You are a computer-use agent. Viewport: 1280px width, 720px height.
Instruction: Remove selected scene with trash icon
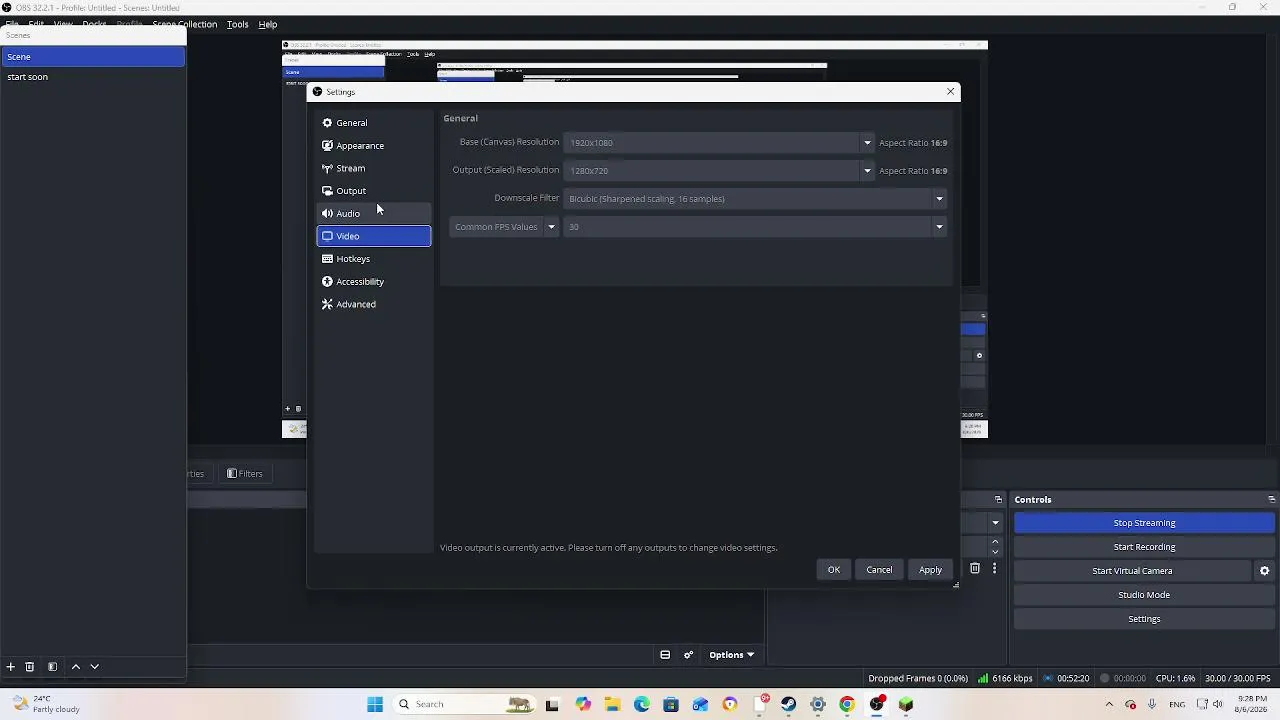[30, 667]
